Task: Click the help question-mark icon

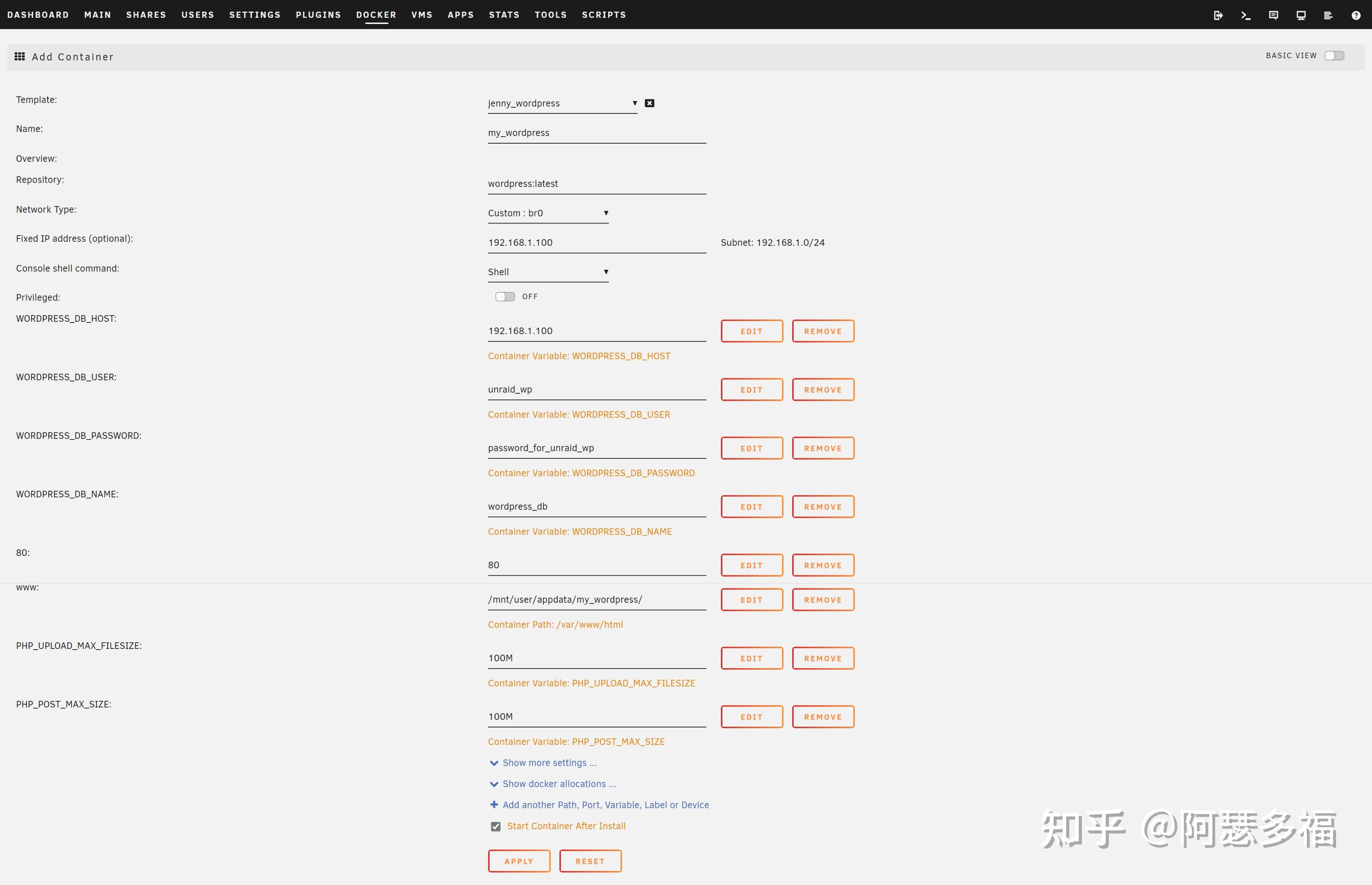Action: click(1355, 15)
